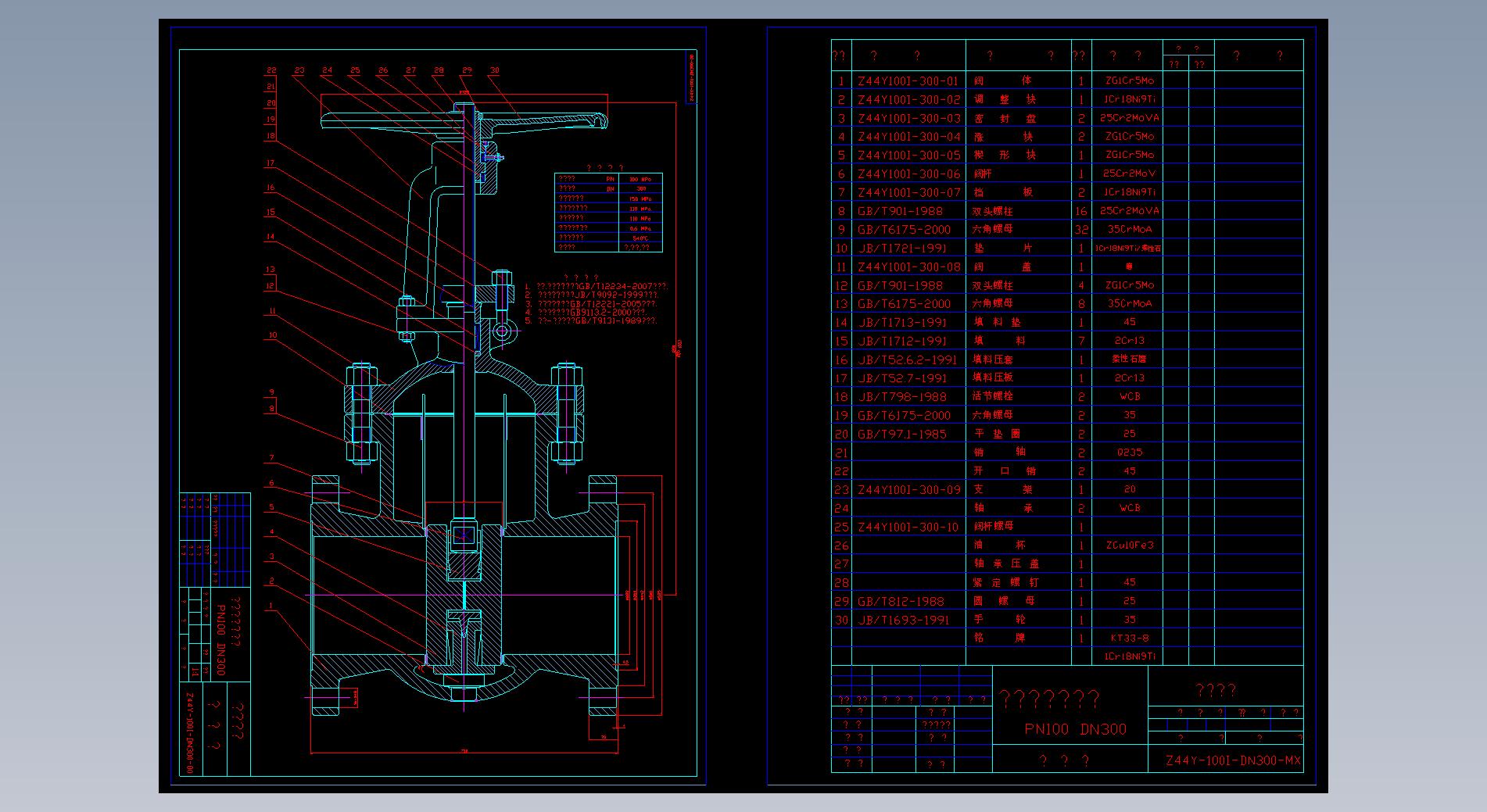Pick the Z44Y100I-300-03 part code
This screenshot has height=812, width=1487.
click(908, 118)
